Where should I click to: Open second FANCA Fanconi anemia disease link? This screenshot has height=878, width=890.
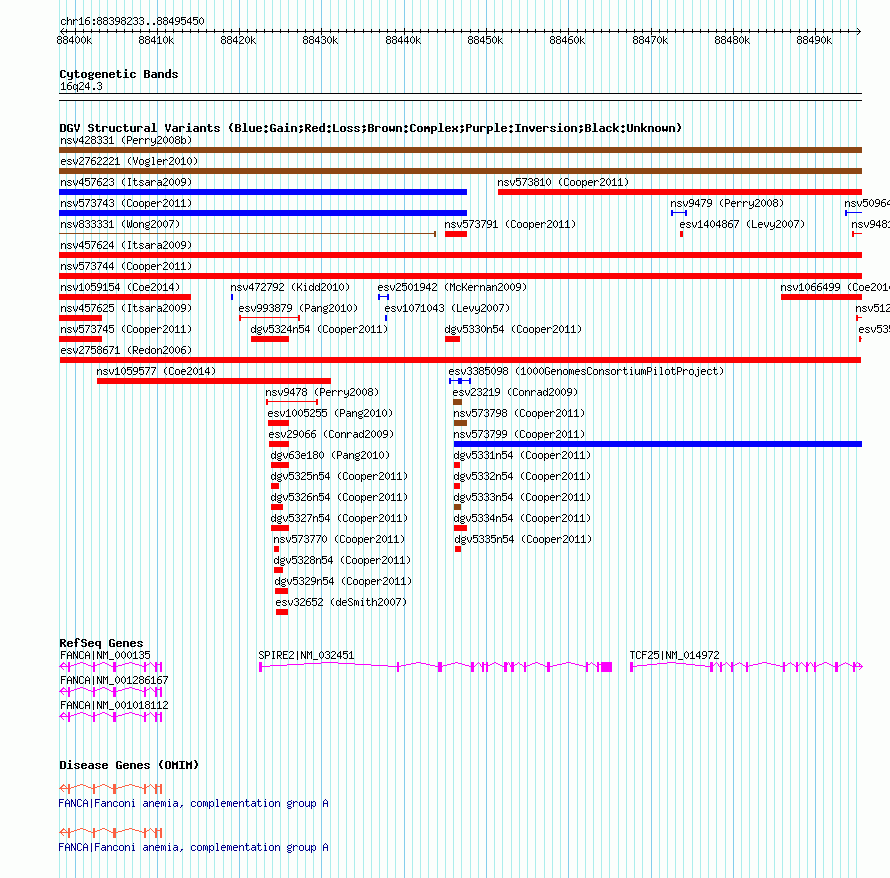pyautogui.click(x=194, y=847)
